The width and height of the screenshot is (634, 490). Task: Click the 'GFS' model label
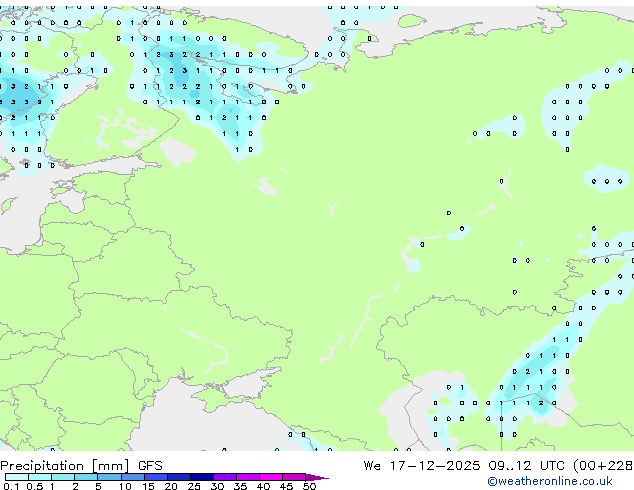click(150, 466)
